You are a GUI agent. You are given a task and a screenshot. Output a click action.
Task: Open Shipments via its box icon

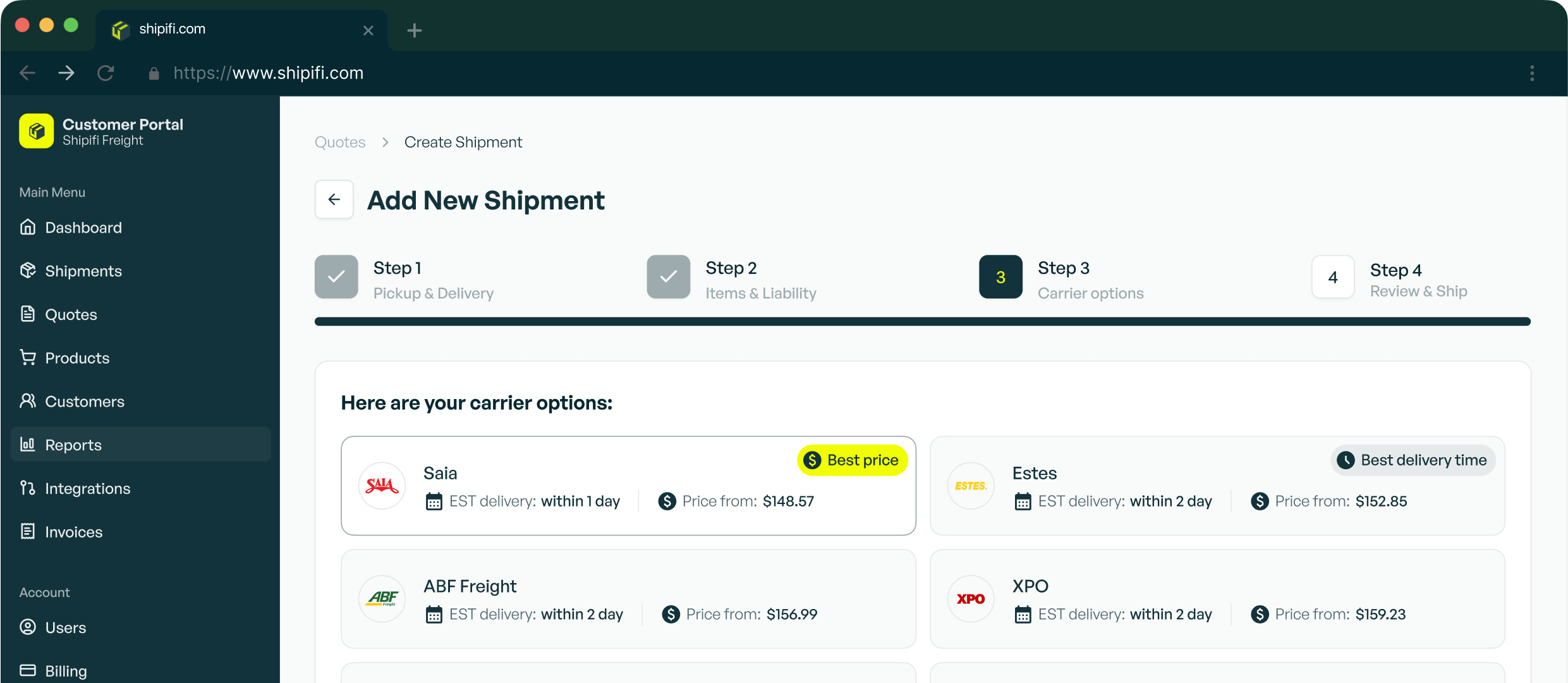28,271
